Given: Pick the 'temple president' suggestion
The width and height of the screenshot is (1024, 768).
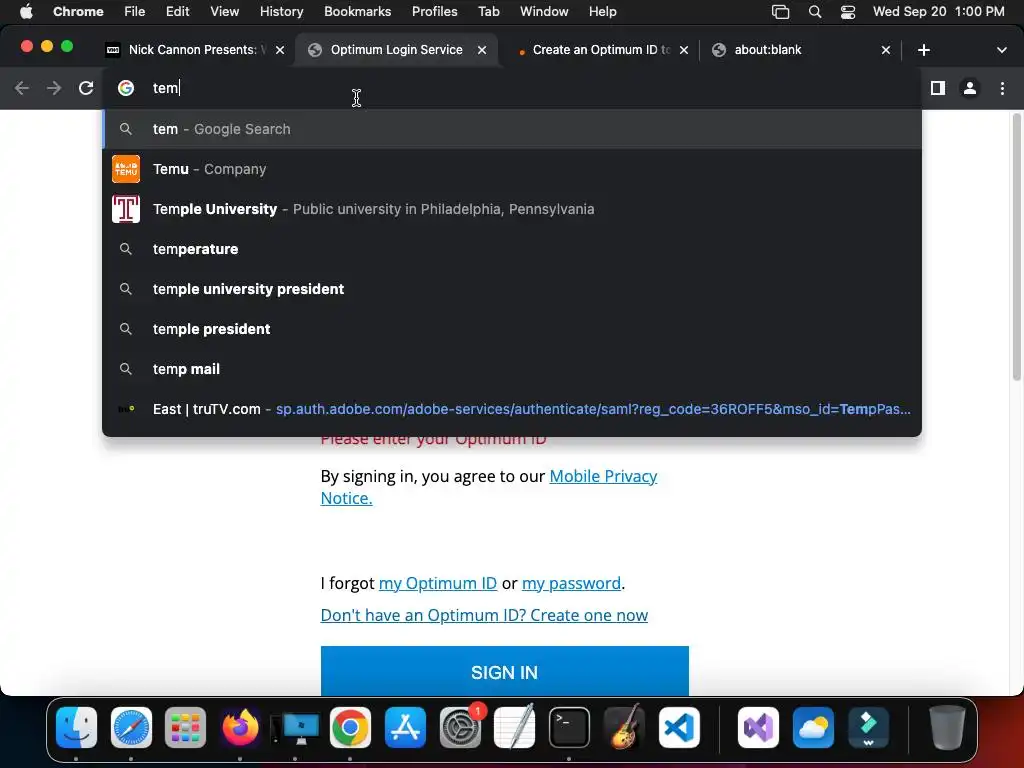Looking at the screenshot, I should pos(512,329).
